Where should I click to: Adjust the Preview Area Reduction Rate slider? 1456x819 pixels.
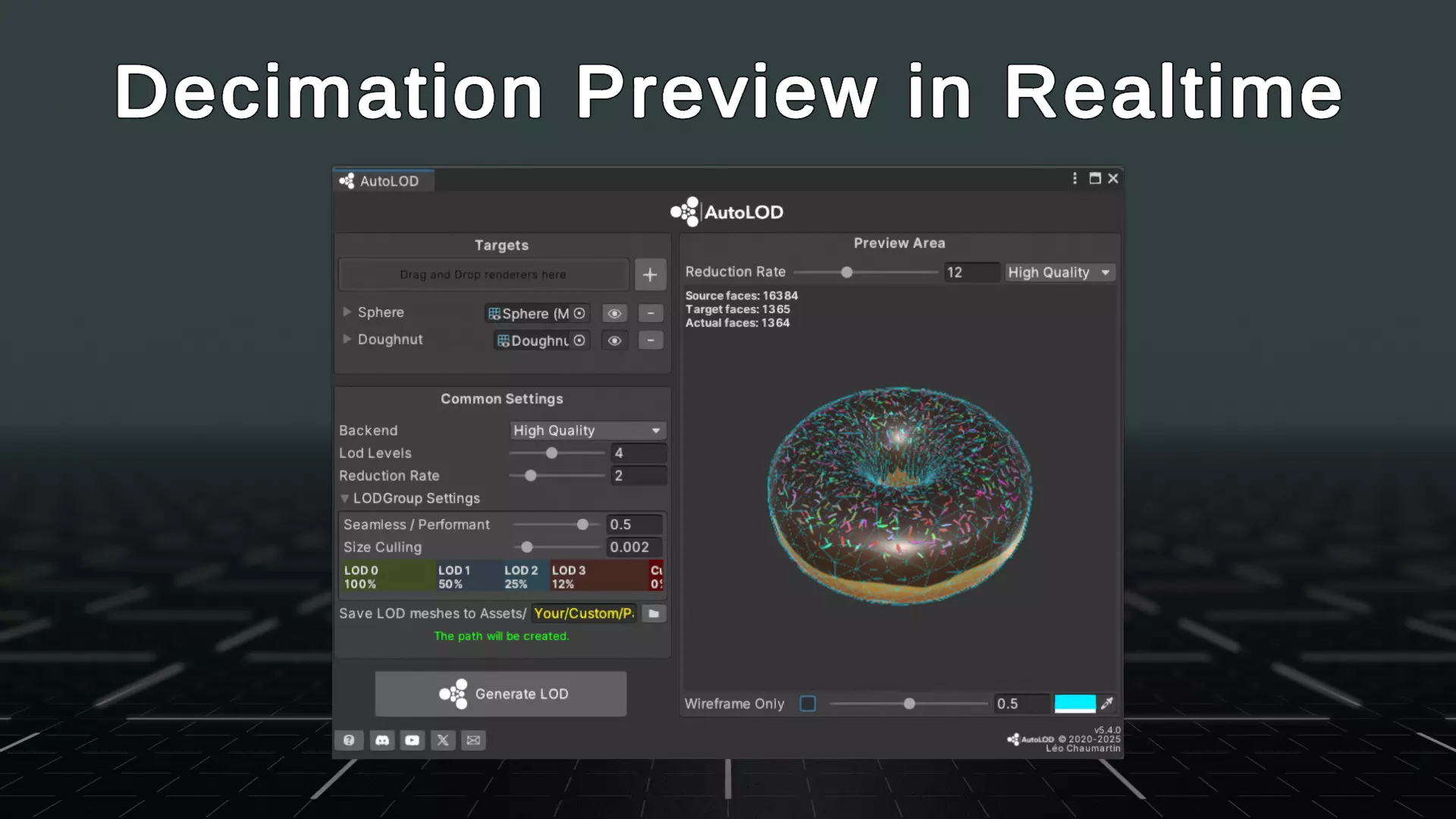pyautogui.click(x=865, y=272)
